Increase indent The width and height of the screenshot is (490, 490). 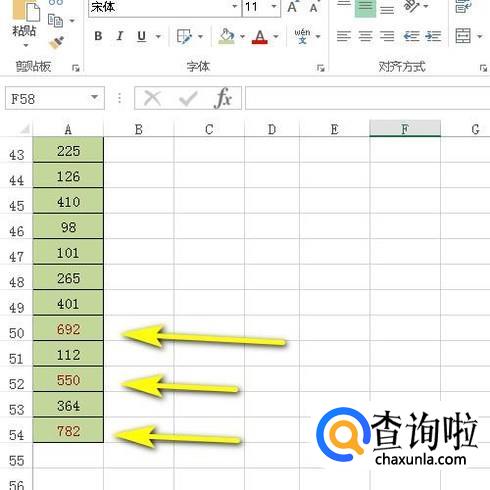[x=434, y=36]
